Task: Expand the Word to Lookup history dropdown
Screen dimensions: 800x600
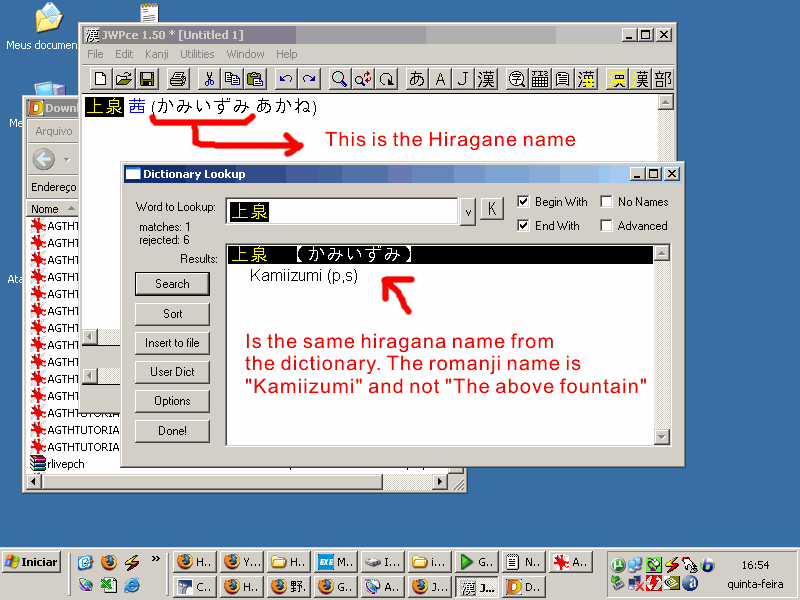Action: (468, 211)
